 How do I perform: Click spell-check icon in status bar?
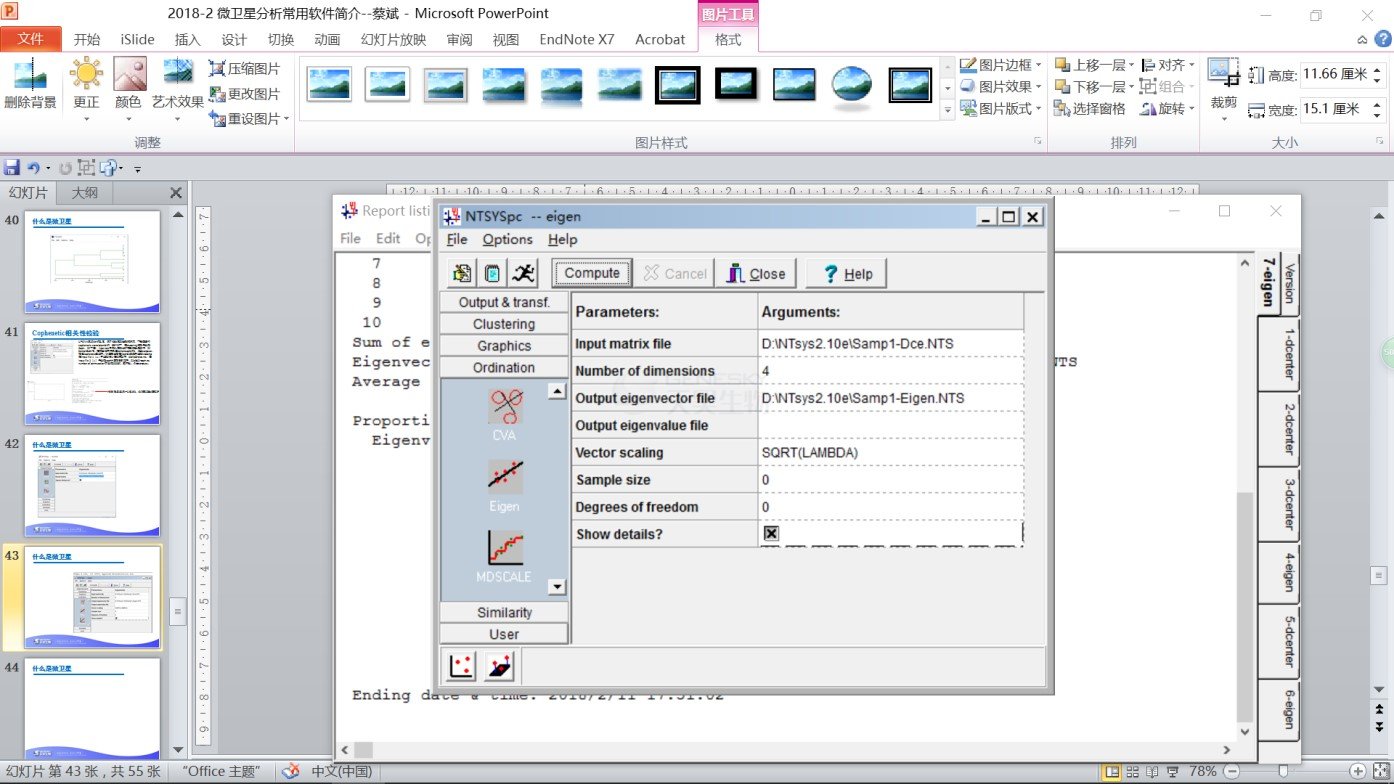[x=290, y=771]
